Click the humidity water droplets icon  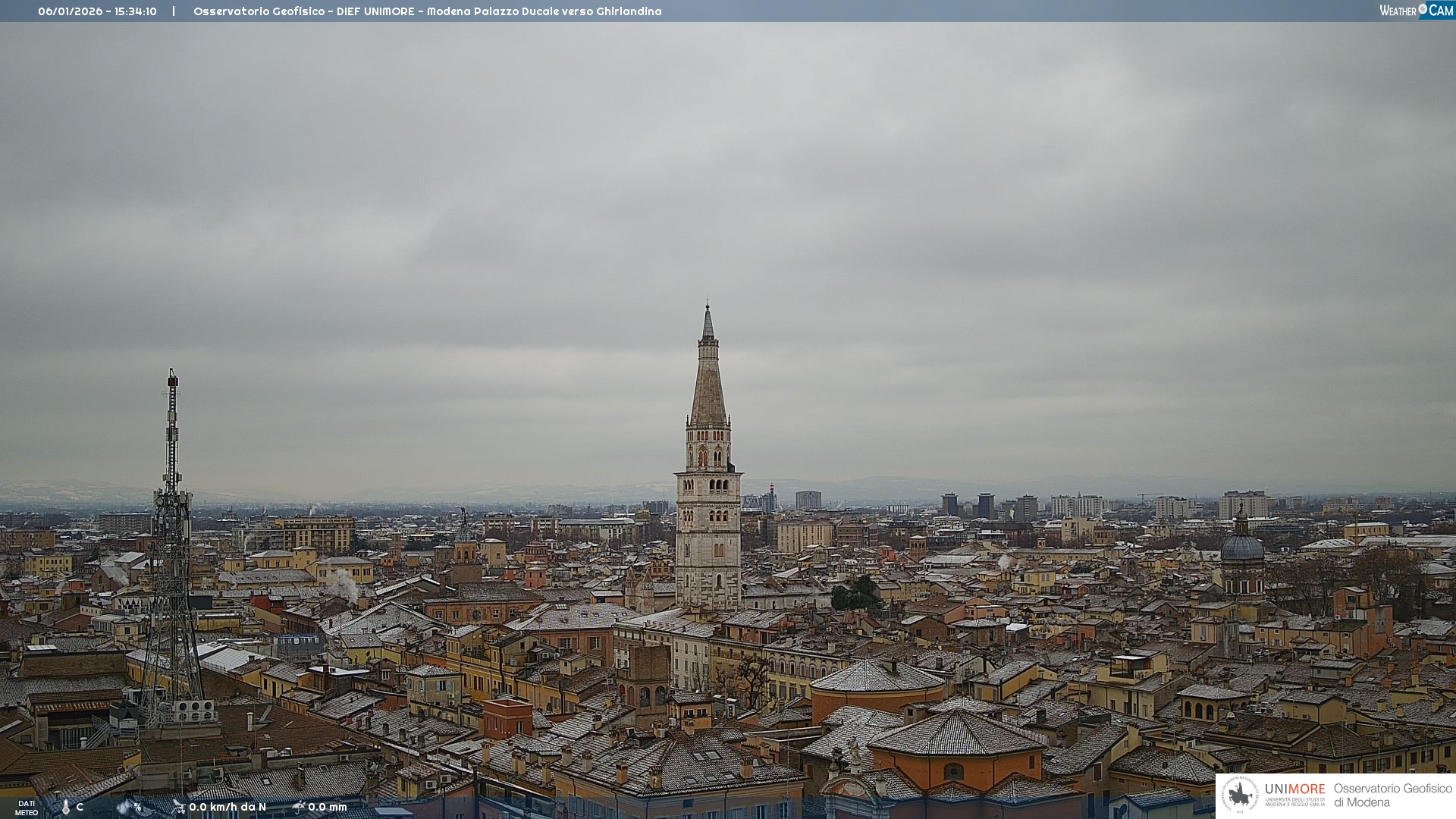point(124,808)
